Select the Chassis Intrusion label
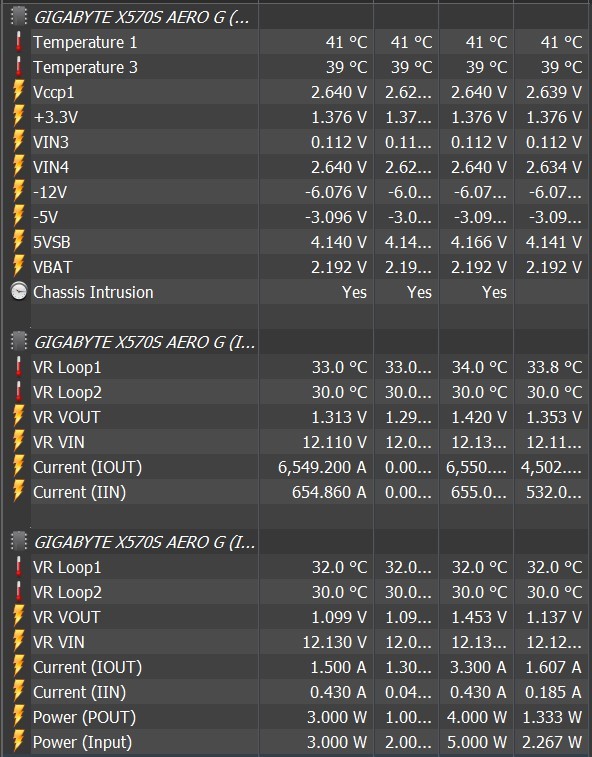The height and width of the screenshot is (757, 592). click(x=93, y=292)
